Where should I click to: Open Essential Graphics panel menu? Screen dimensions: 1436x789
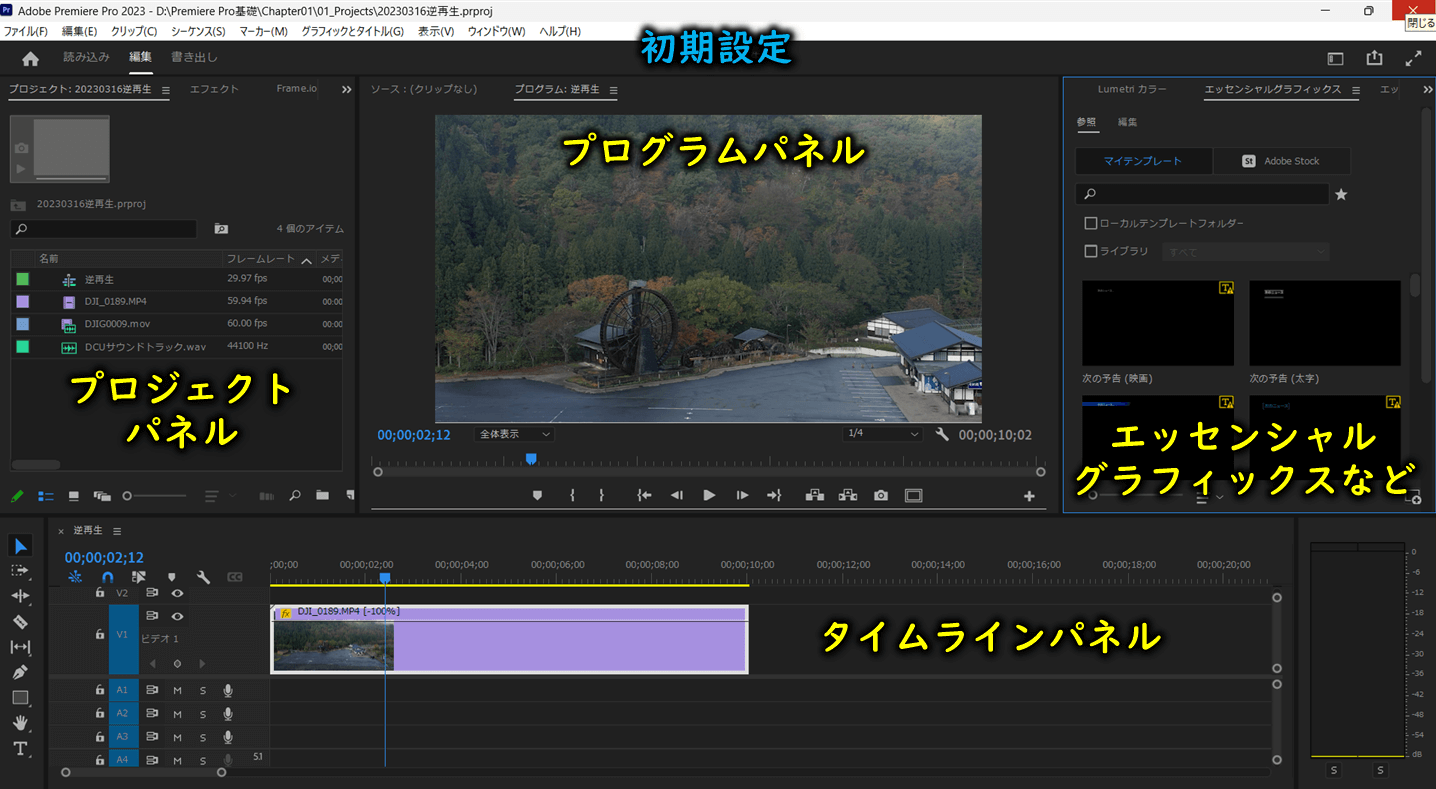(1355, 90)
